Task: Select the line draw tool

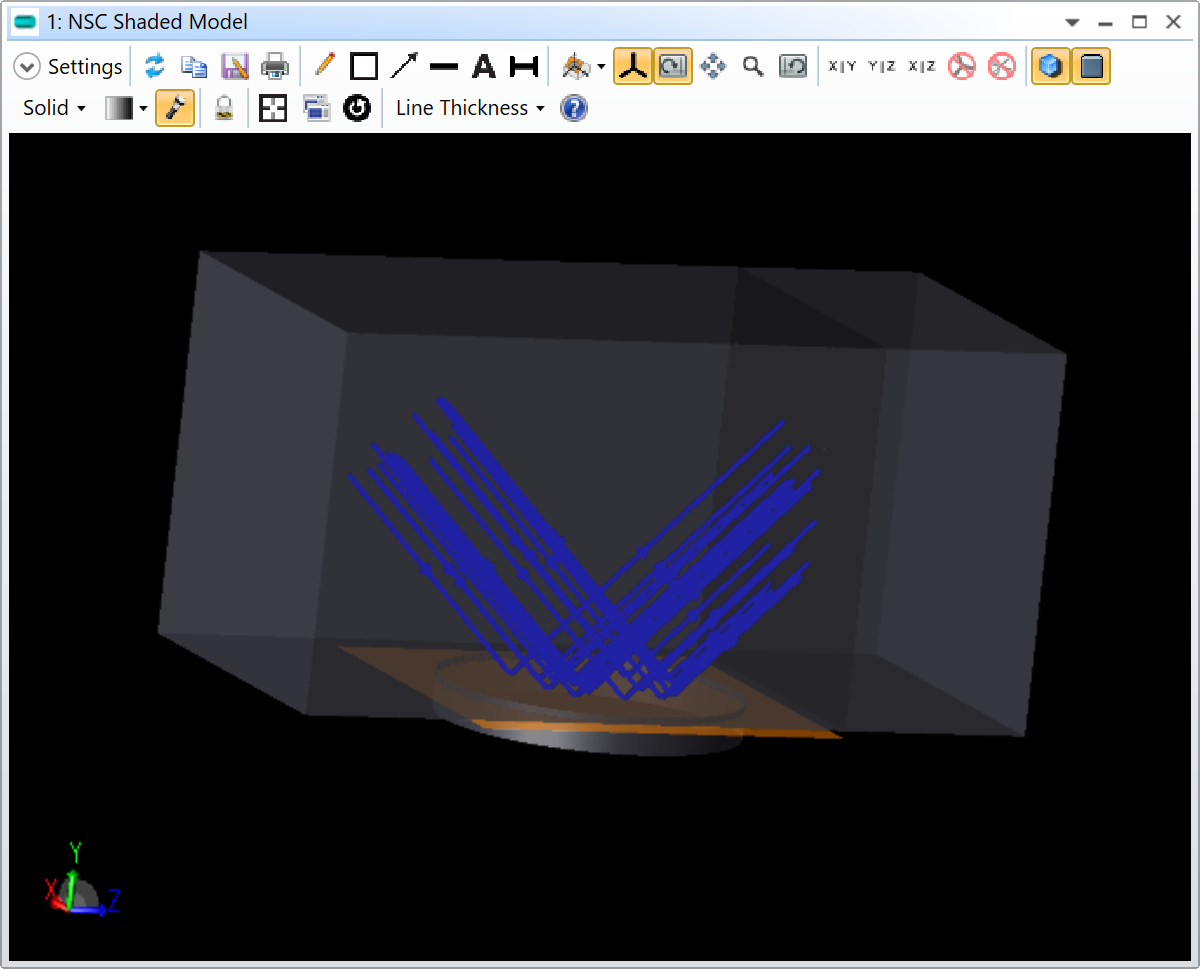Action: pyautogui.click(x=443, y=67)
